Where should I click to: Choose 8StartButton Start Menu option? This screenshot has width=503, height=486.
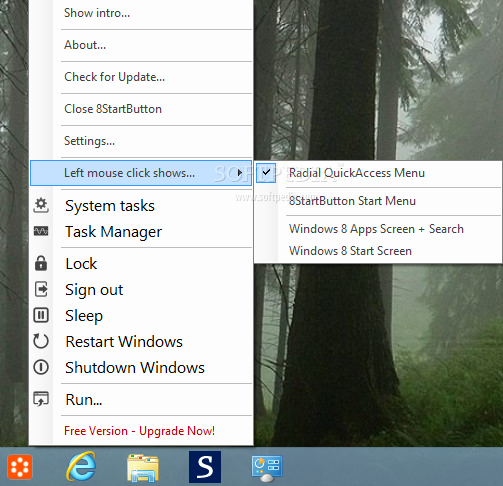pos(352,201)
